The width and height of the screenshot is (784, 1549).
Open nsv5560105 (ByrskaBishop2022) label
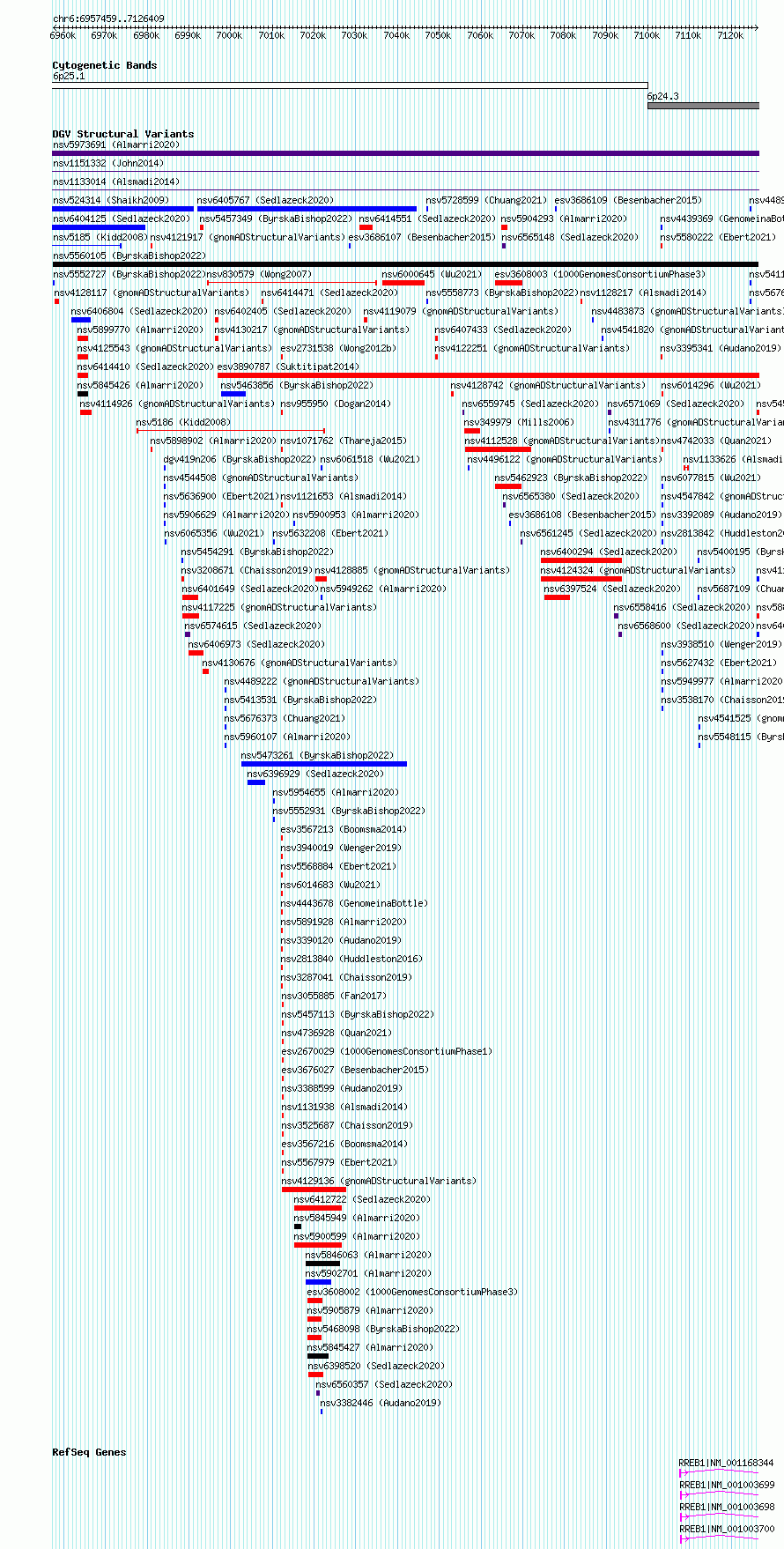(129, 256)
